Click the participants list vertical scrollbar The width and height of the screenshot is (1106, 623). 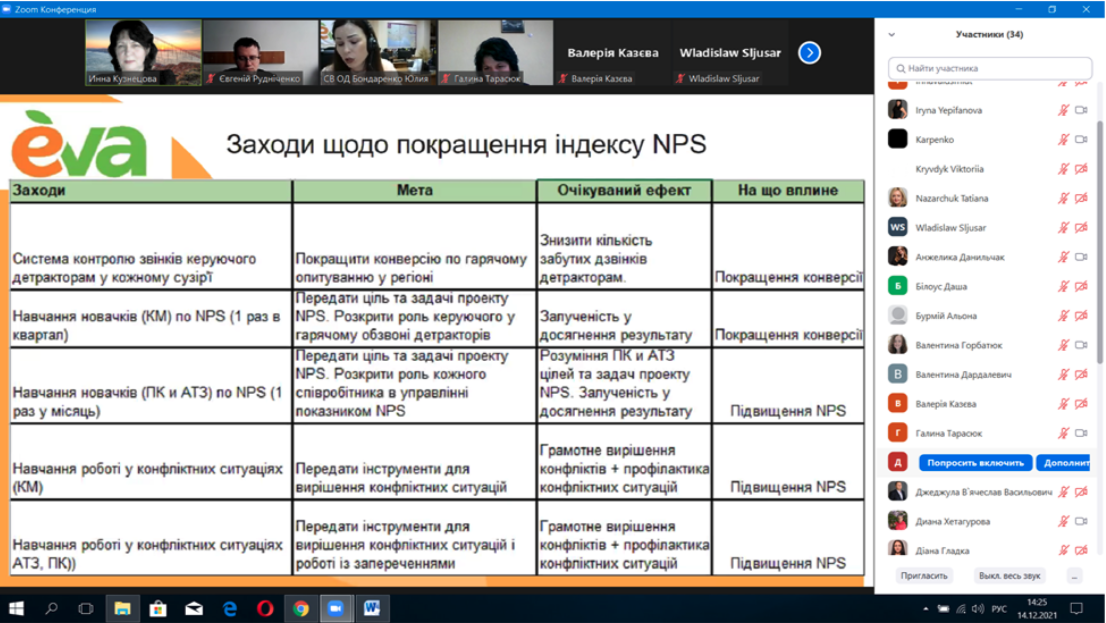pos(1098,250)
